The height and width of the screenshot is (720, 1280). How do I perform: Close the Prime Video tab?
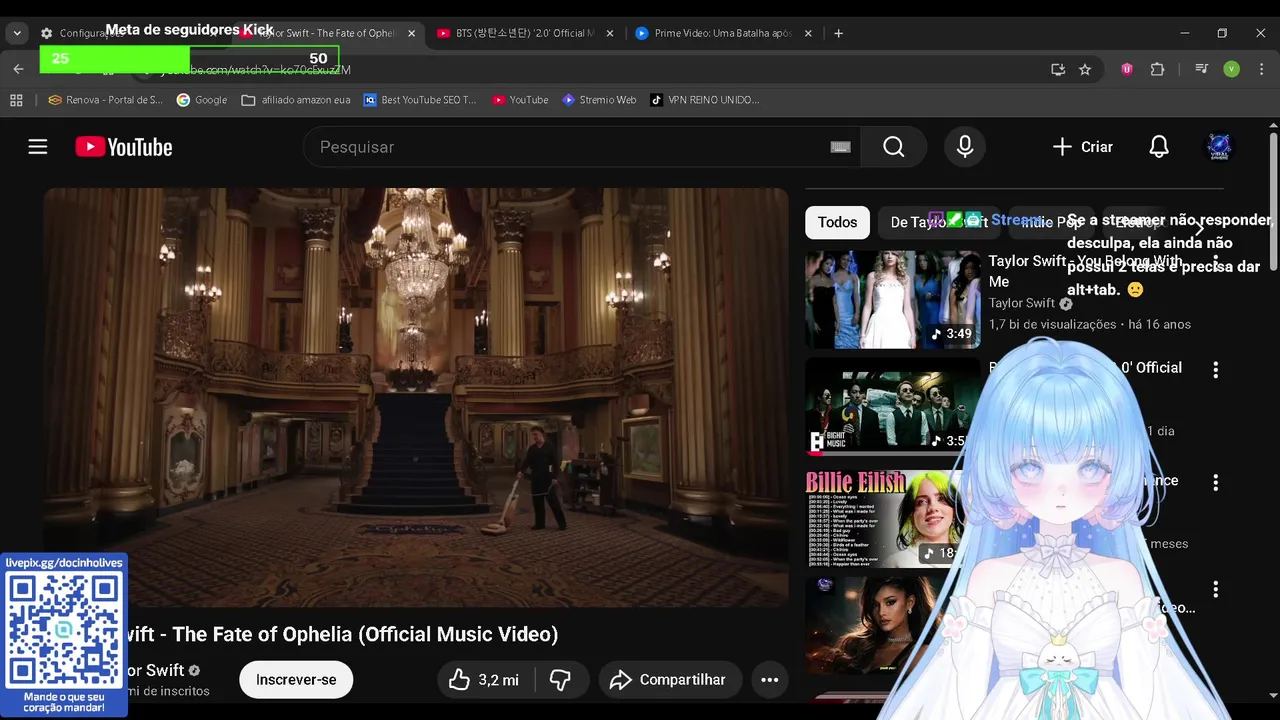[x=808, y=33]
